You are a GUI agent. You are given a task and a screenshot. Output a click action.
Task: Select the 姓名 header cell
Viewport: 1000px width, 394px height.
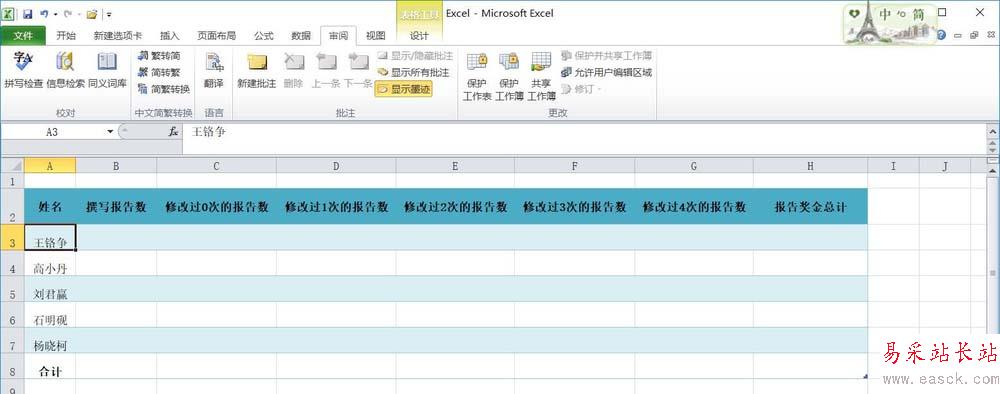click(x=50, y=207)
